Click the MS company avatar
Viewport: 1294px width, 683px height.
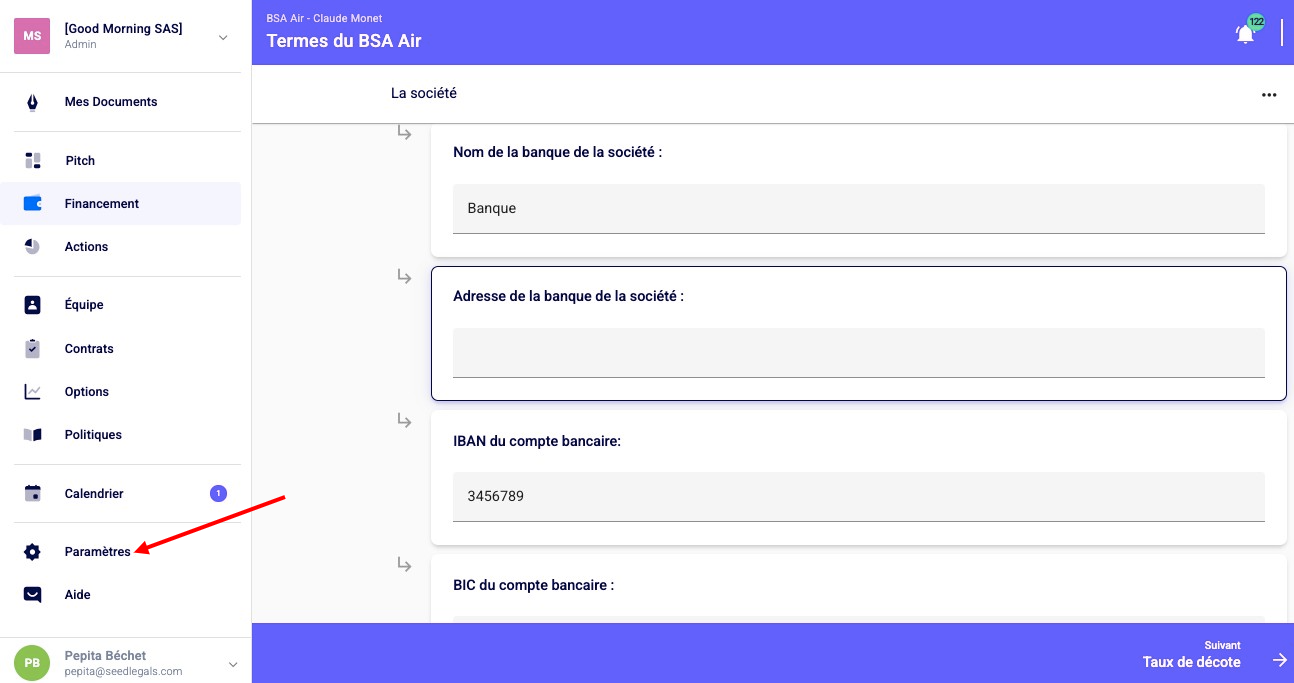(33, 36)
